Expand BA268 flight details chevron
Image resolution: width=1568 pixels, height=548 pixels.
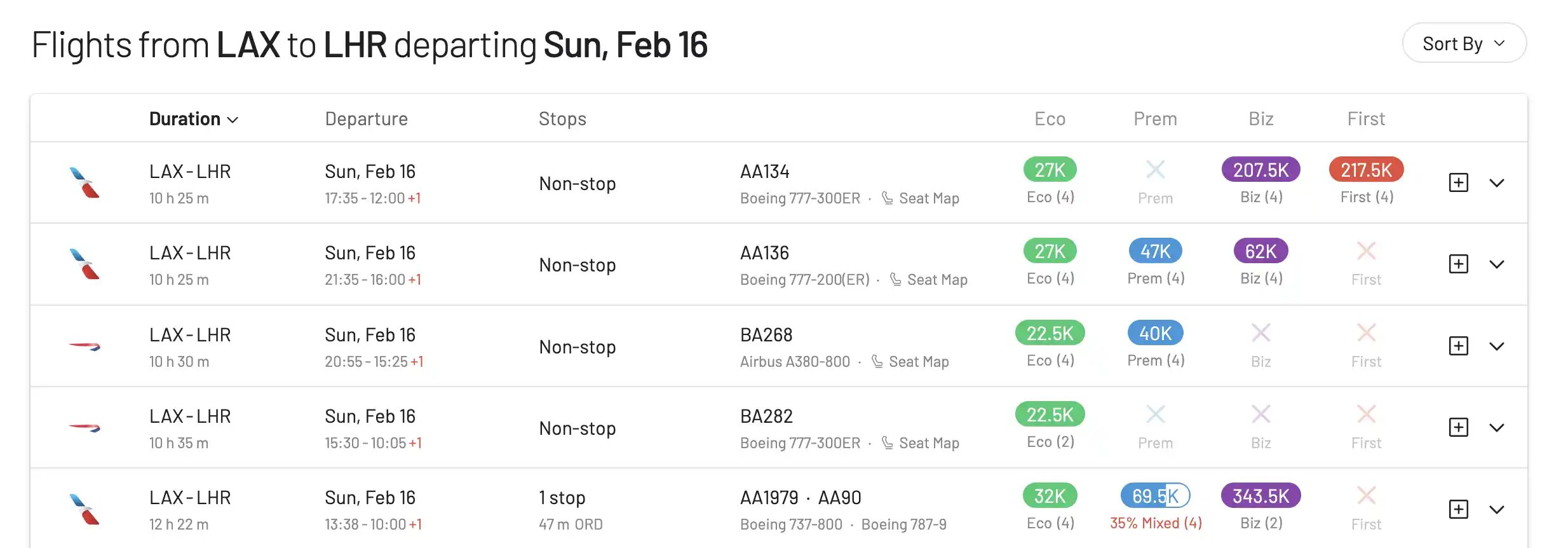click(x=1496, y=346)
